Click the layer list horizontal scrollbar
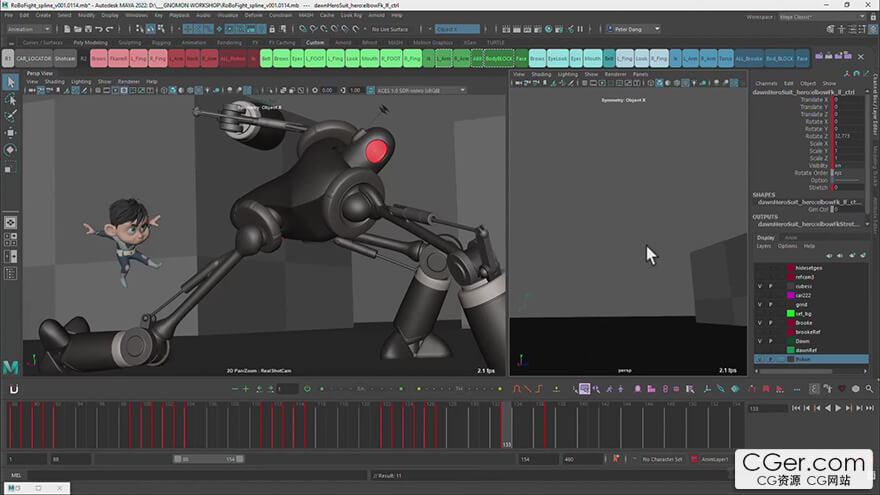Viewport: 880px width, 495px height. coord(795,371)
